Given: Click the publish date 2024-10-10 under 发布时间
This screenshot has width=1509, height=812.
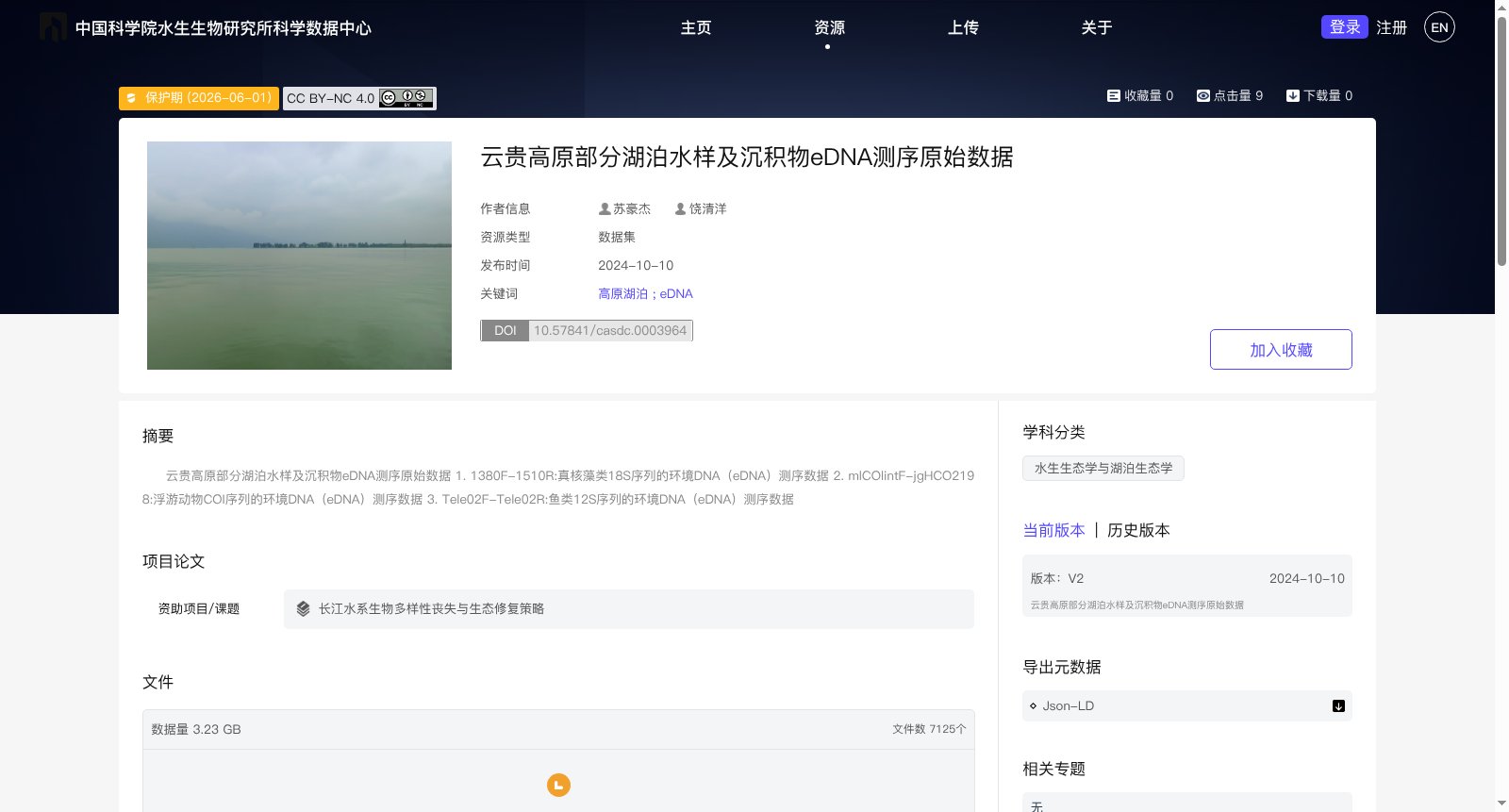Looking at the screenshot, I should 636,266.
